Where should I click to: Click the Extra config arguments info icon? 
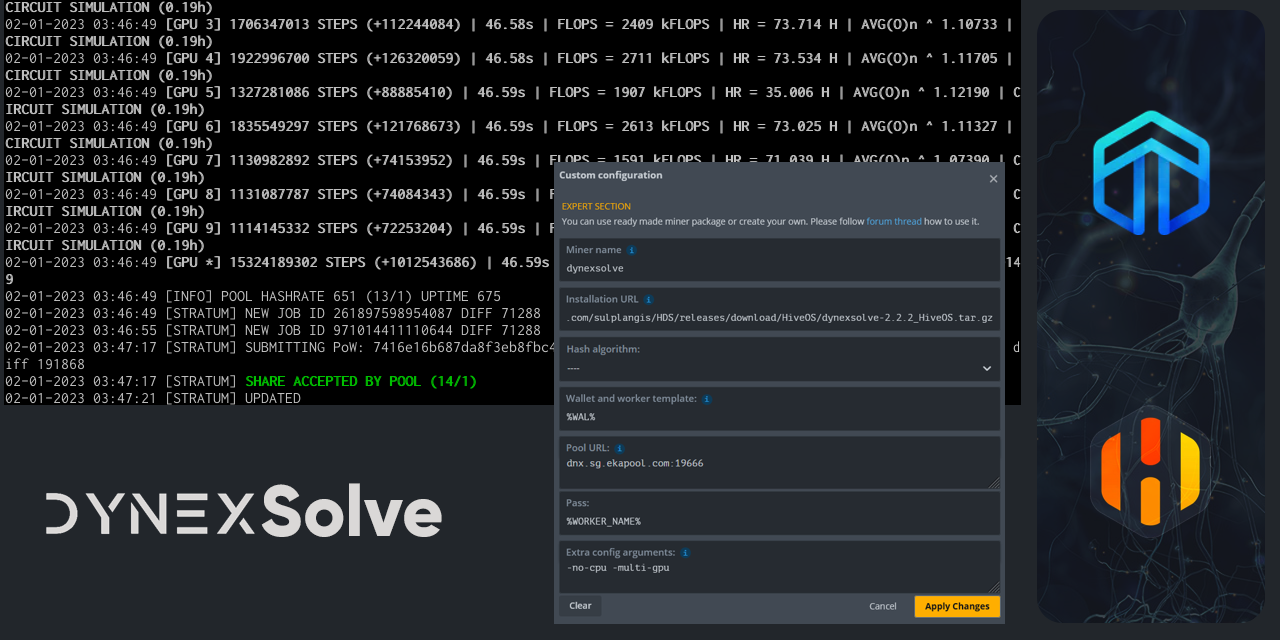685,552
